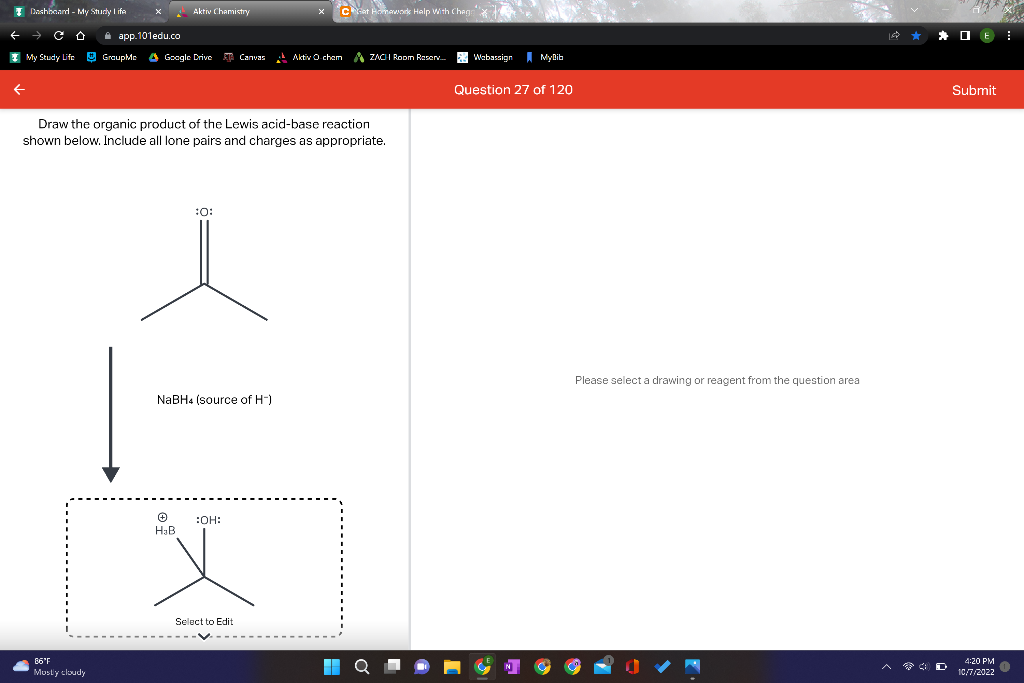The width and height of the screenshot is (1024, 683).
Task: Open Microsoft To Do from the taskbar
Action: [661, 665]
